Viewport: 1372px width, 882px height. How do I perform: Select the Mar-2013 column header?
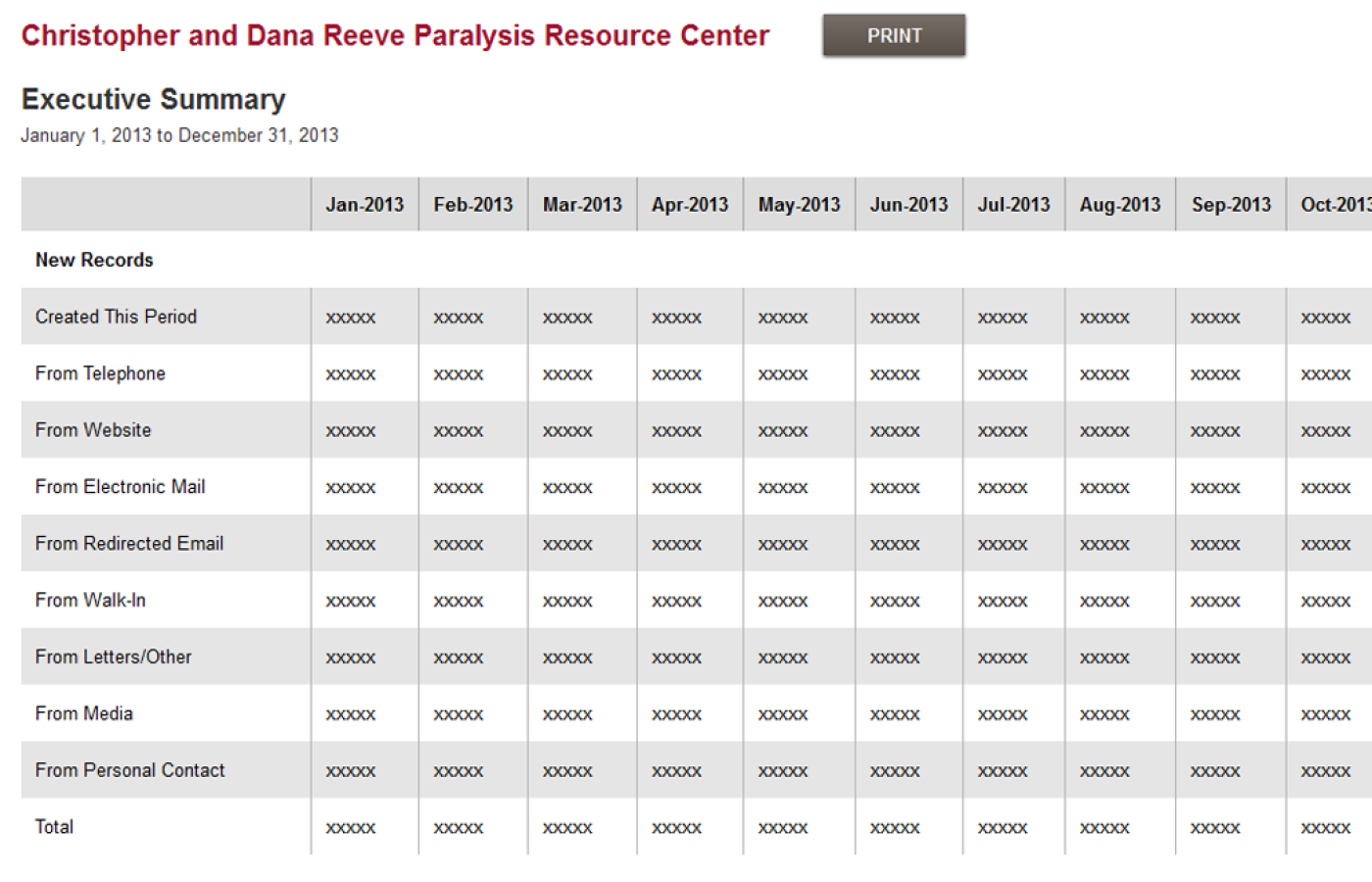[x=582, y=205]
